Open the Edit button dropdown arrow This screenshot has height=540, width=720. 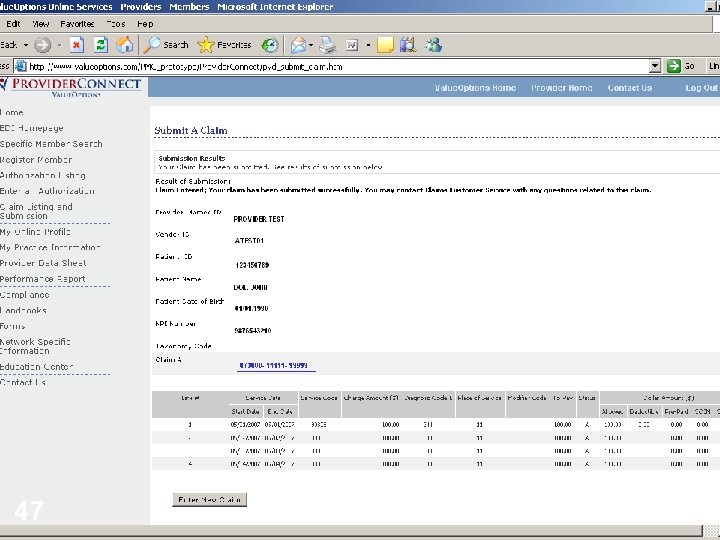coord(368,45)
